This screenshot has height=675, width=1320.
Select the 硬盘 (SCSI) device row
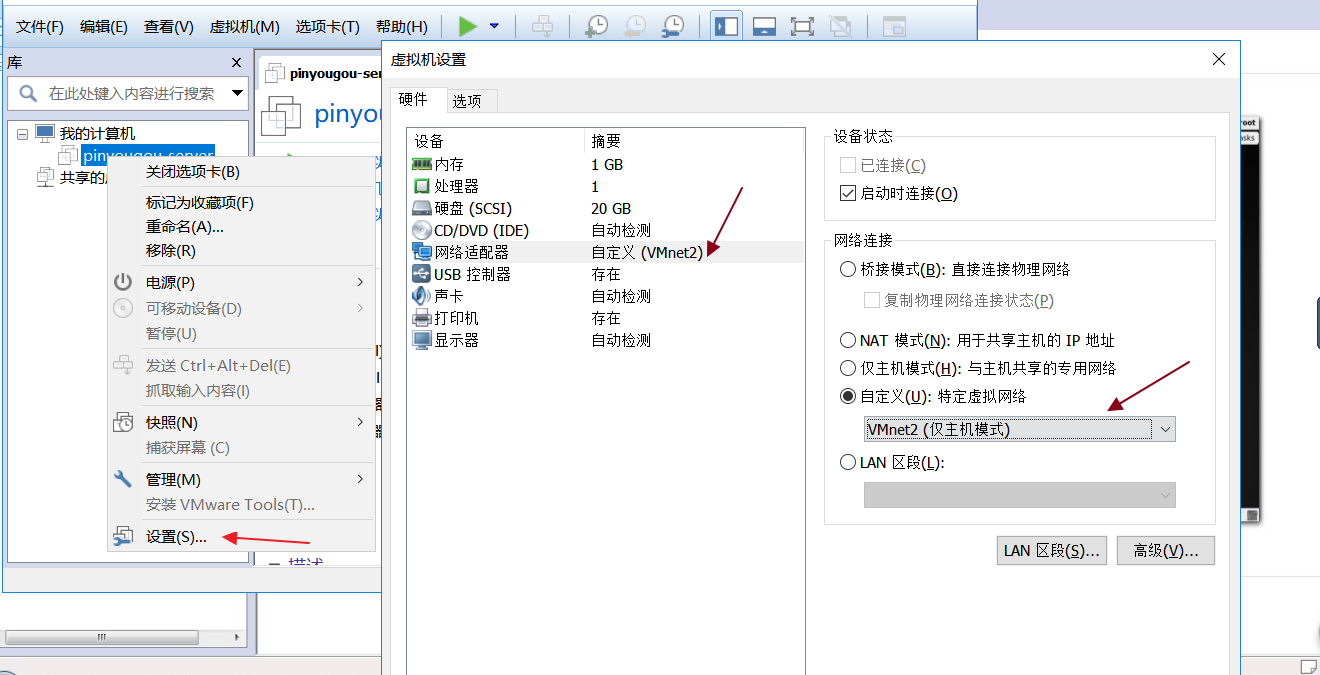pos(606,208)
